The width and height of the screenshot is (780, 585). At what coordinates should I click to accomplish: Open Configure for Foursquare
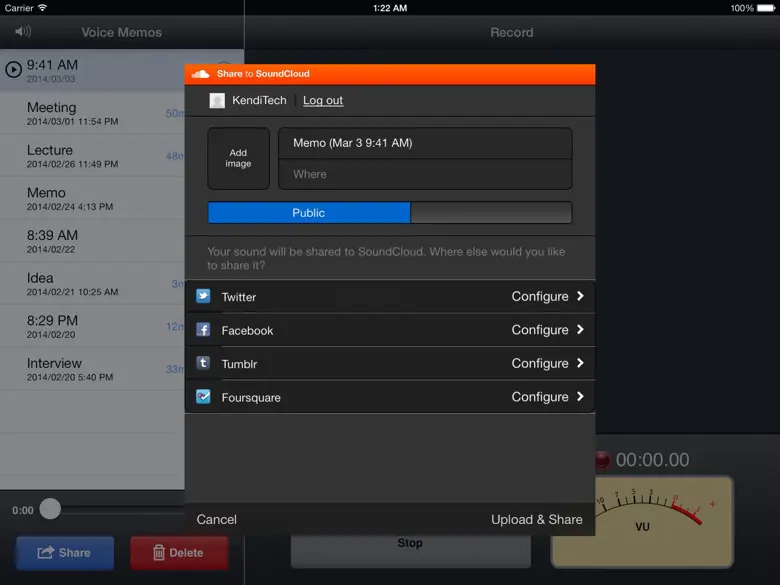540,397
